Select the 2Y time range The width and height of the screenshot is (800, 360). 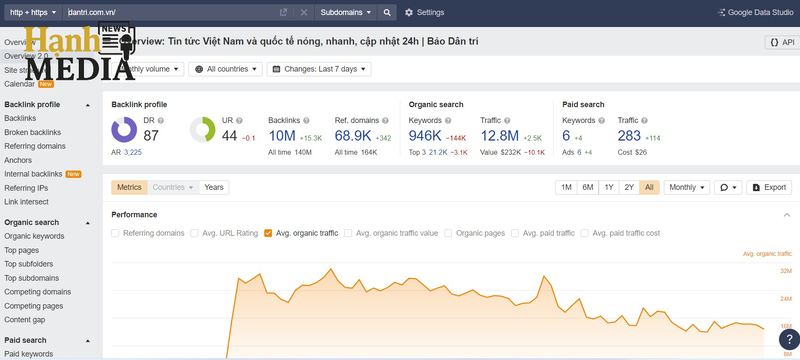629,188
